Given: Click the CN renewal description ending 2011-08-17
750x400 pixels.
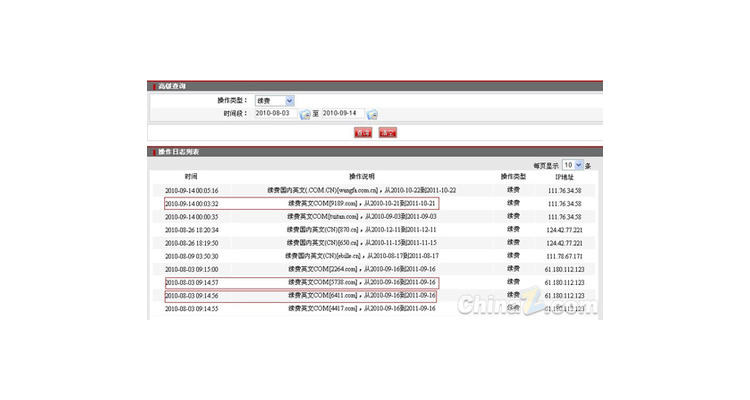Looking at the screenshot, I should [x=362, y=256].
